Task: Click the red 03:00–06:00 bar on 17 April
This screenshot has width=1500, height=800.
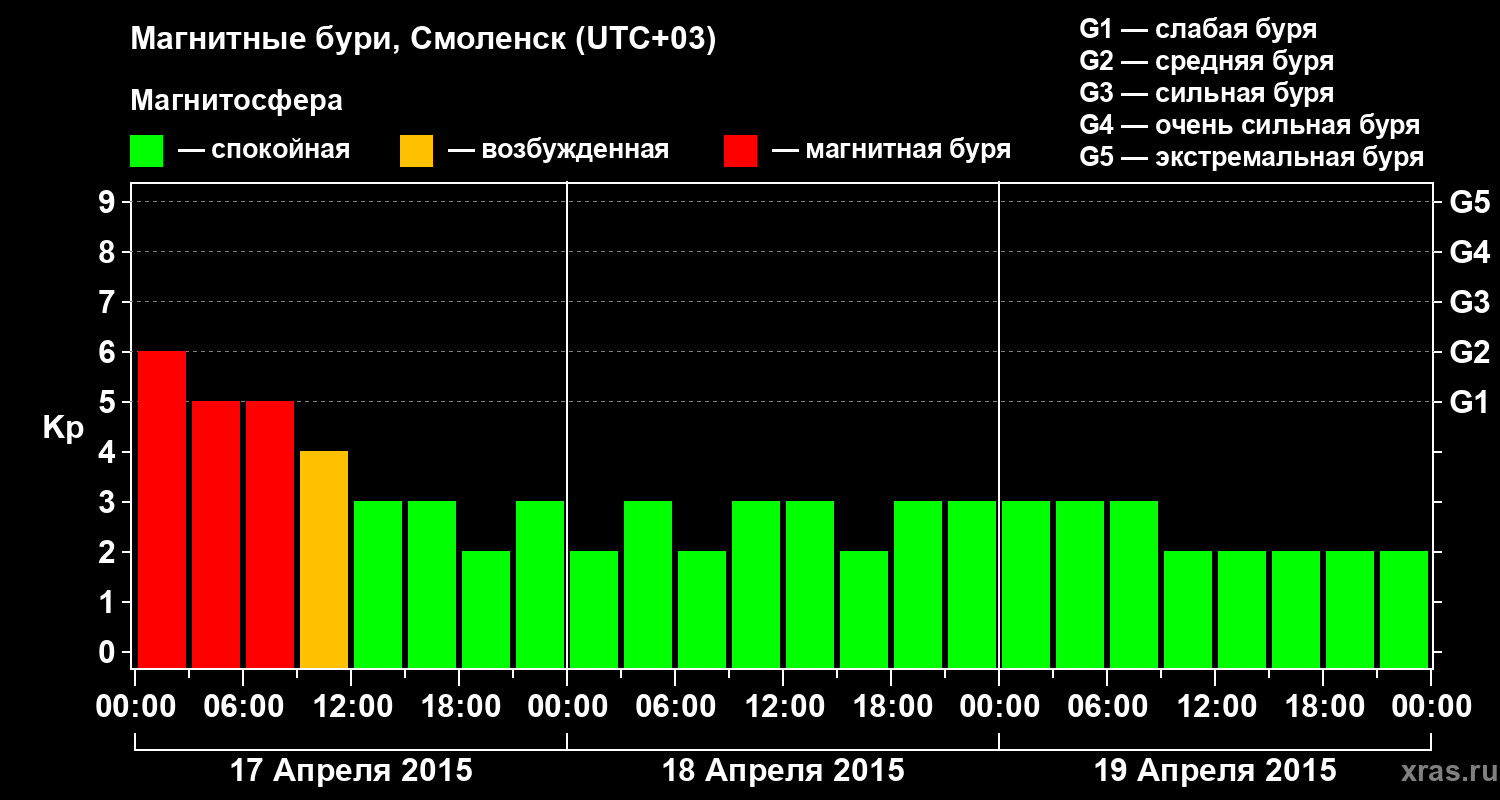Action: (216, 534)
